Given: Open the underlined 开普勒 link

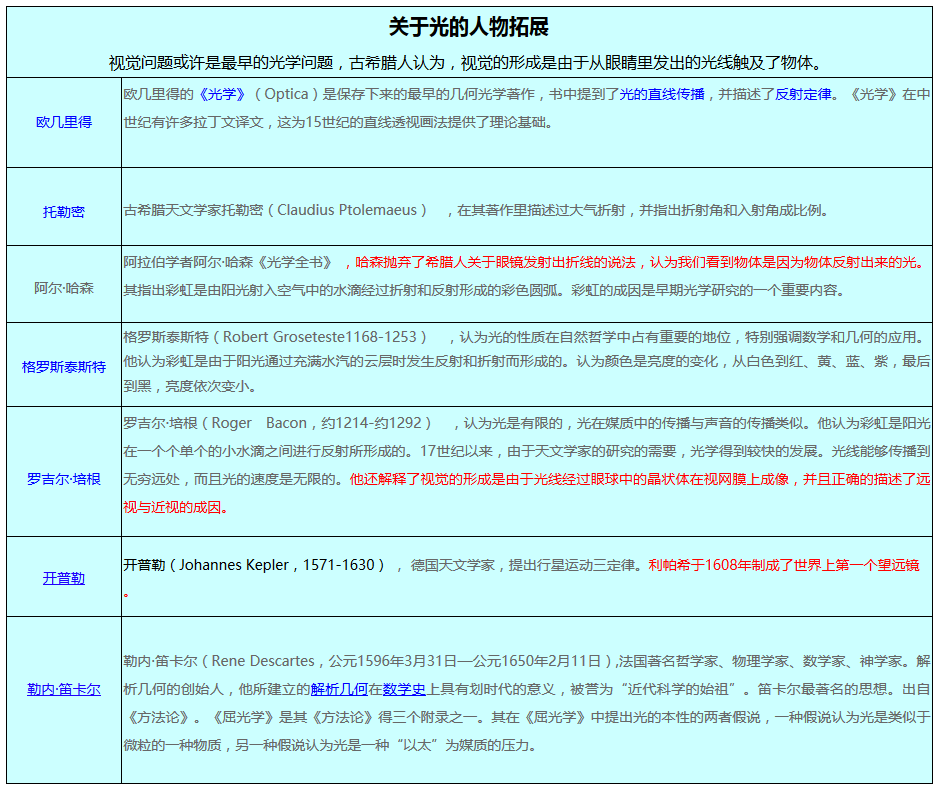Looking at the screenshot, I should (x=64, y=578).
